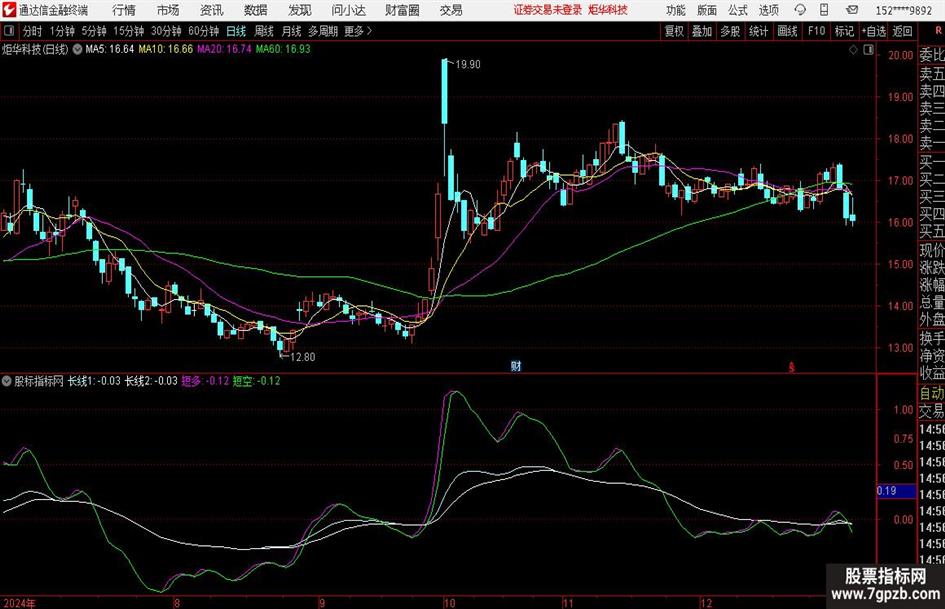Open the customer service headset icon

point(800,10)
